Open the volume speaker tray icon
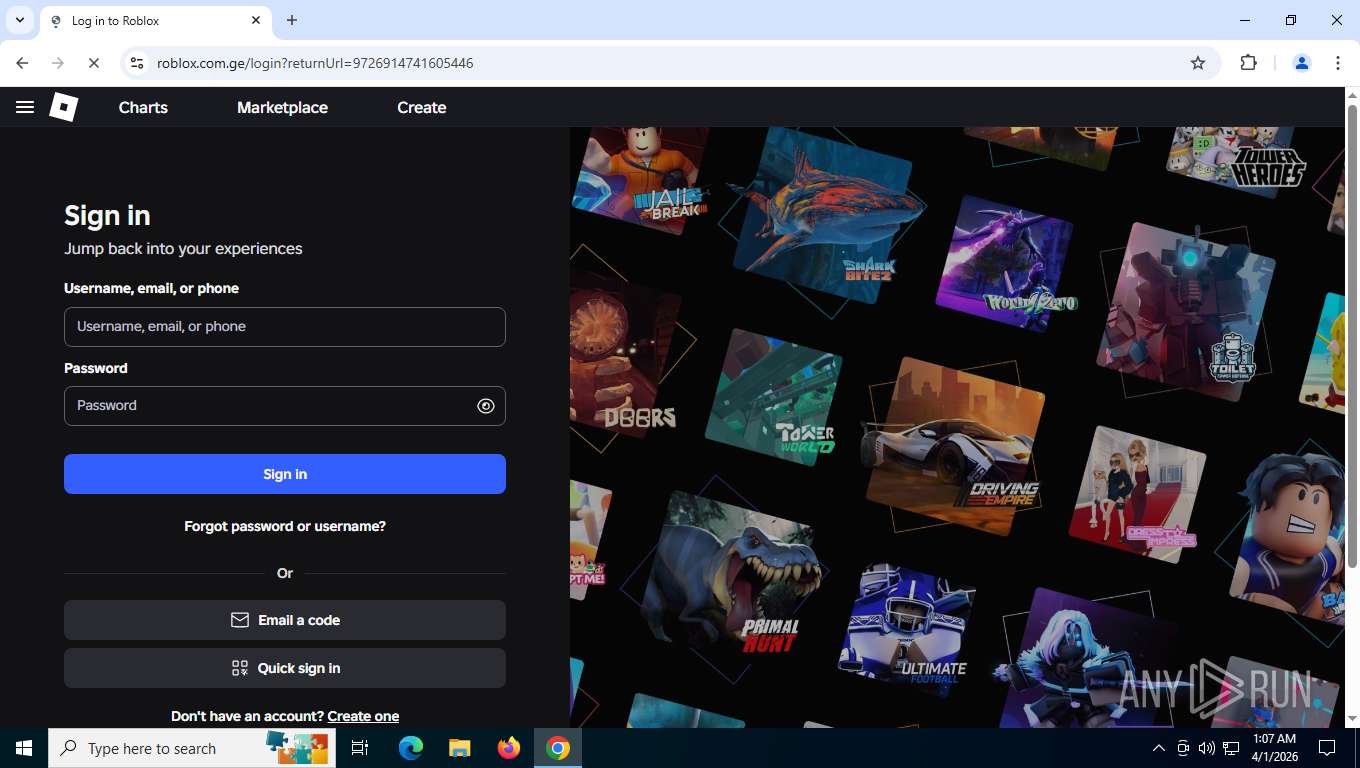This screenshot has height=768, width=1360. [x=1207, y=748]
